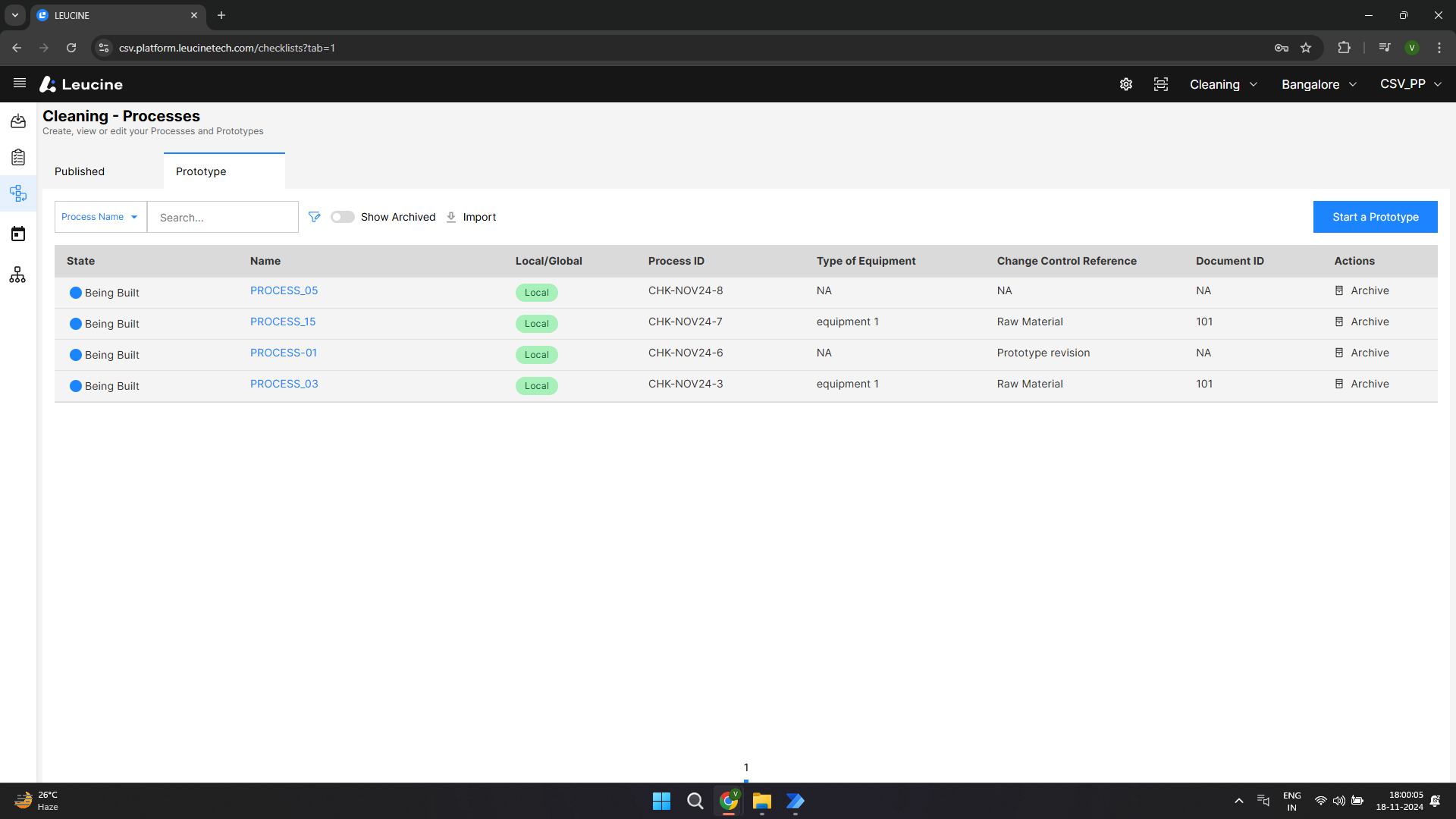Click the Start a Prototype button
This screenshot has height=819, width=1456.
coord(1375,217)
